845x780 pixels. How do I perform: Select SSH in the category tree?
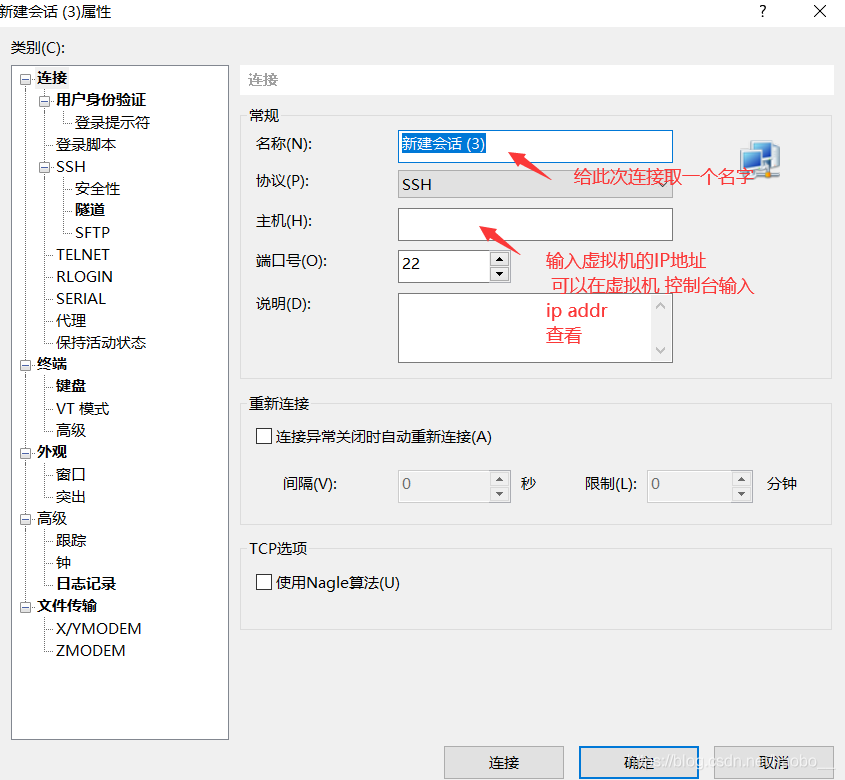71,167
